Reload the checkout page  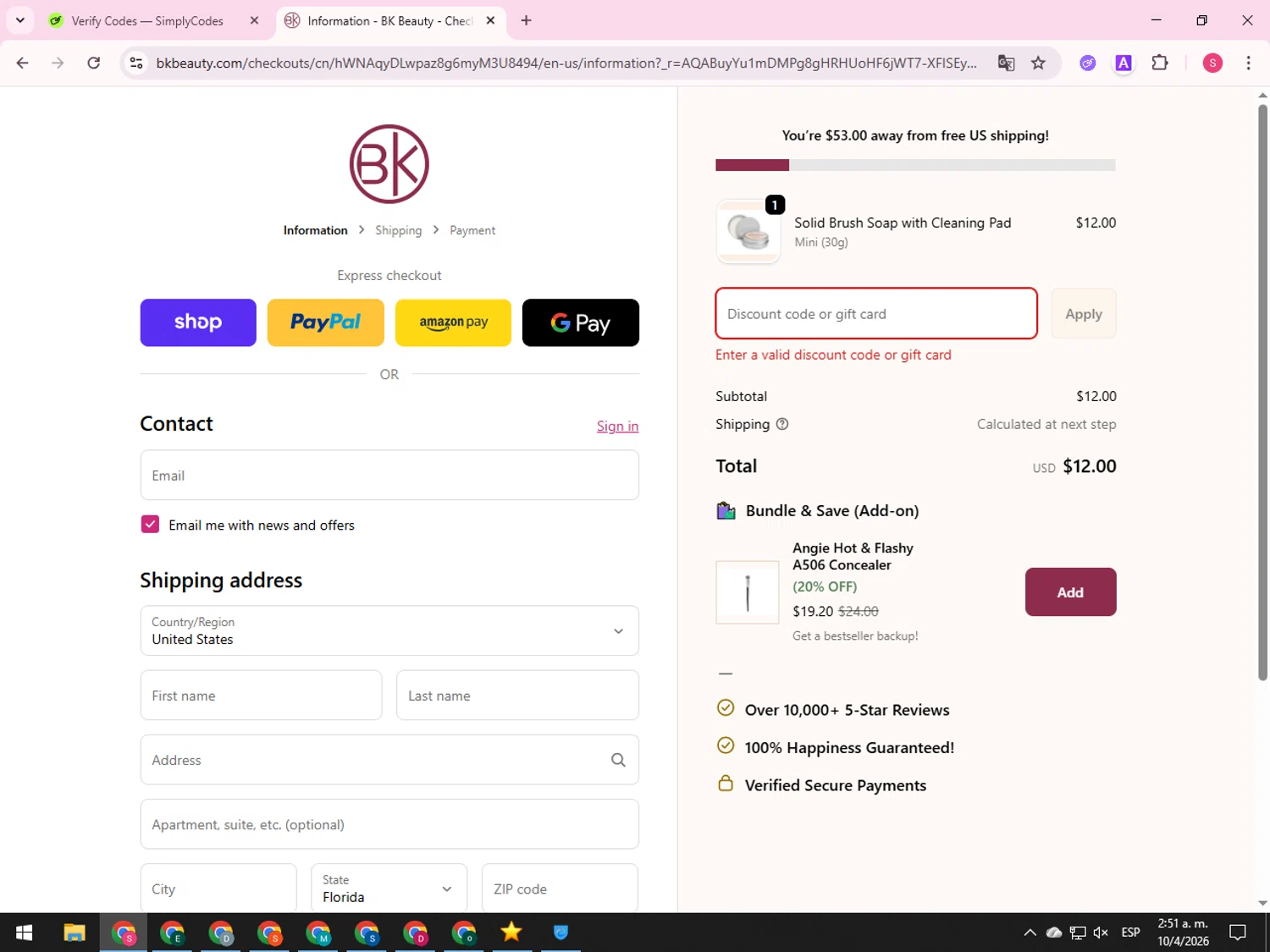point(94,63)
